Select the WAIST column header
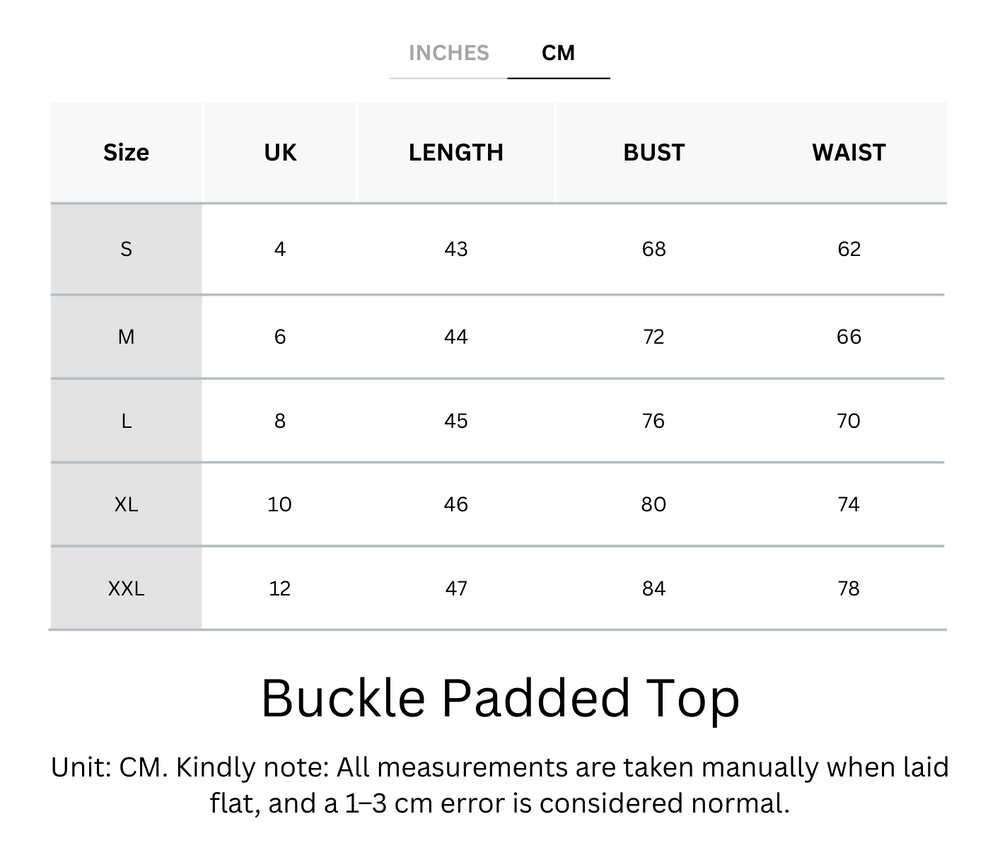The height and width of the screenshot is (855, 1000). tap(848, 152)
